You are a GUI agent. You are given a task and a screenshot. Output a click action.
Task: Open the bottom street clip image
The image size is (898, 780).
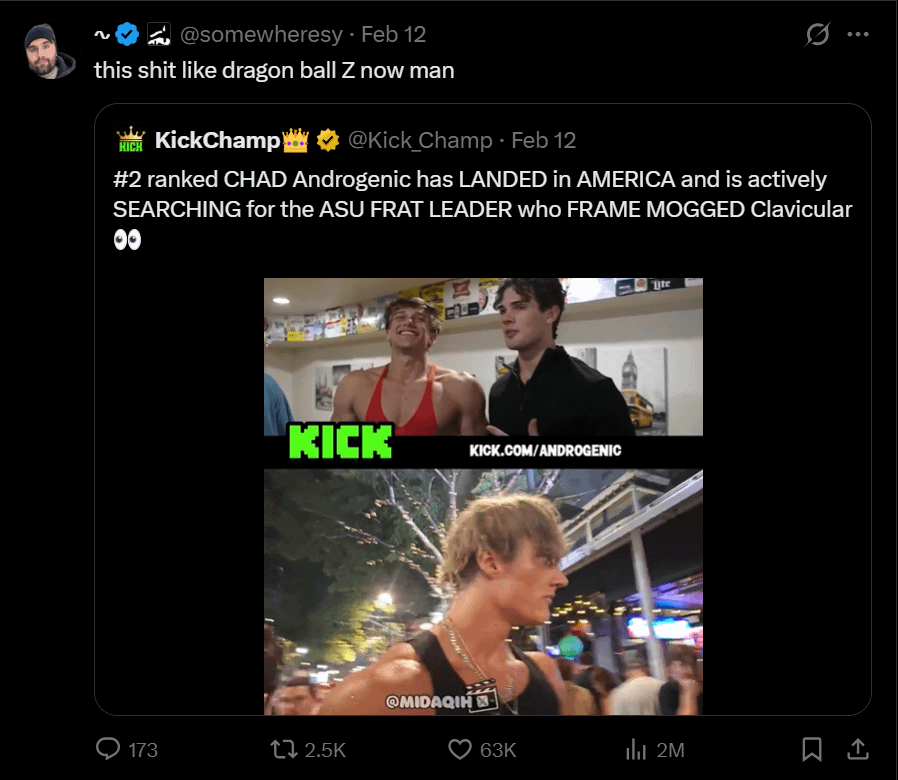click(x=483, y=592)
